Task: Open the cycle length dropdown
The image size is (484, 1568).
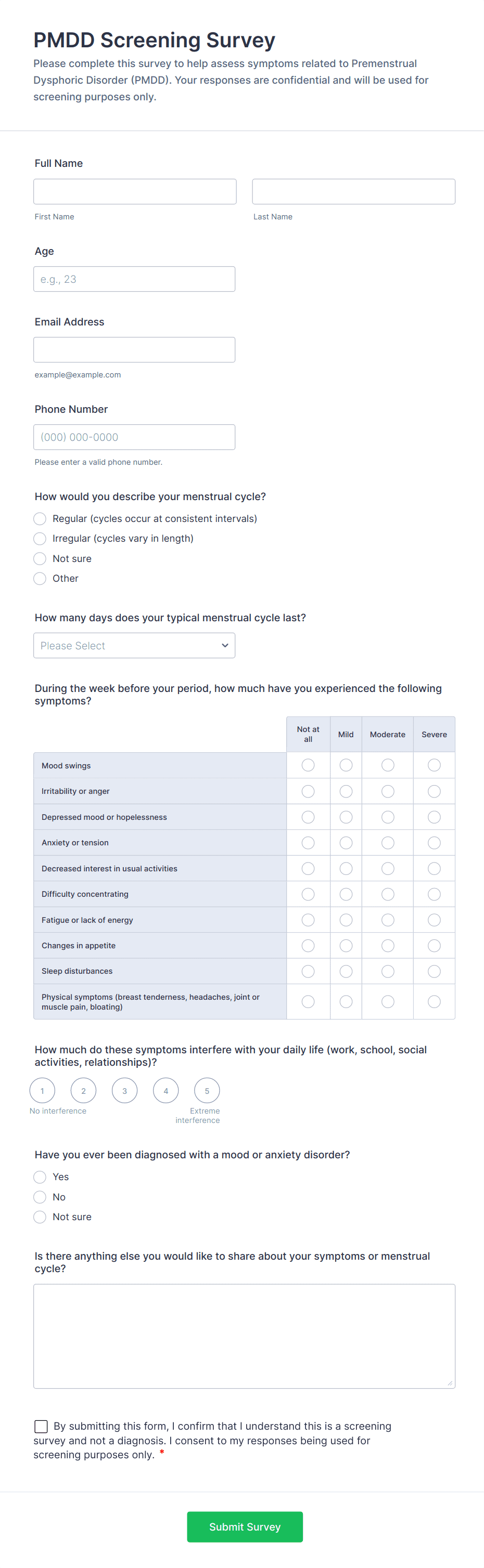Action: click(134, 646)
